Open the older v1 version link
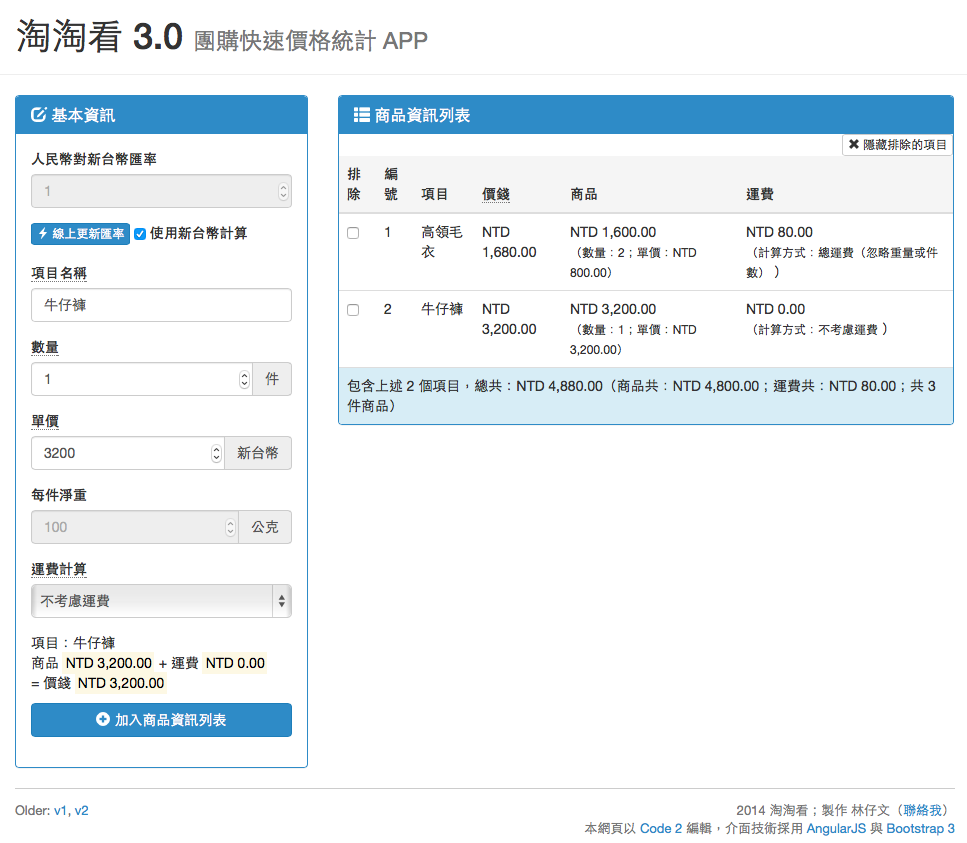The height and width of the screenshot is (843, 967). point(61,811)
